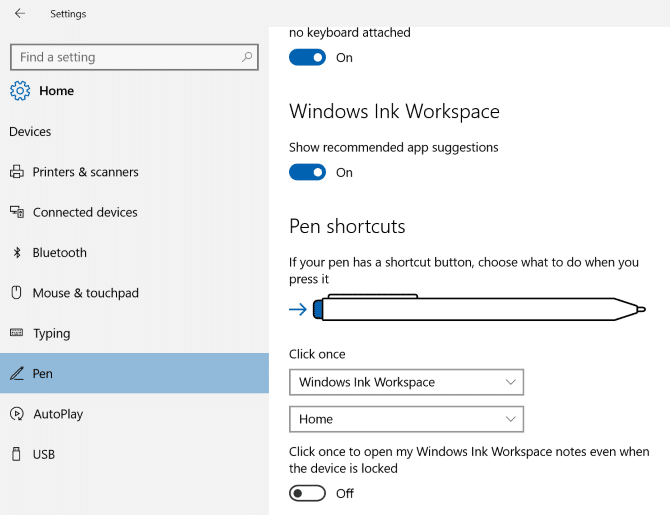Click the Printers & scanners printer icon
The image size is (670, 515).
click(x=17, y=172)
